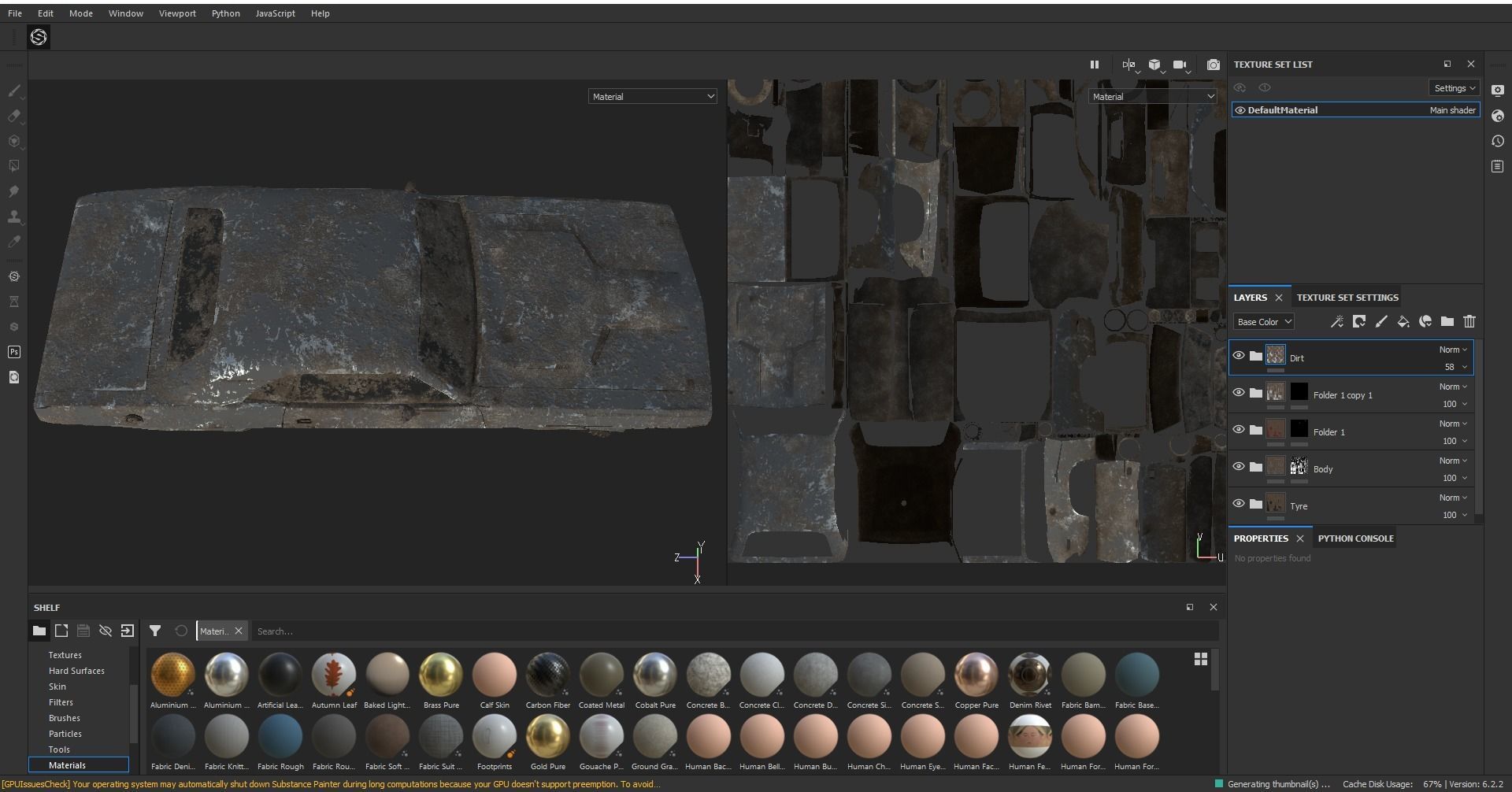This screenshot has height=792, width=1512.
Task: Select the Material Picker eyedropper tool
Action: [x=14, y=242]
